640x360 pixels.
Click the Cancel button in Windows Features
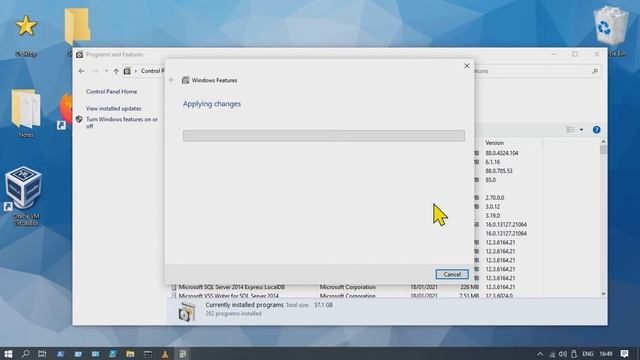tap(452, 274)
